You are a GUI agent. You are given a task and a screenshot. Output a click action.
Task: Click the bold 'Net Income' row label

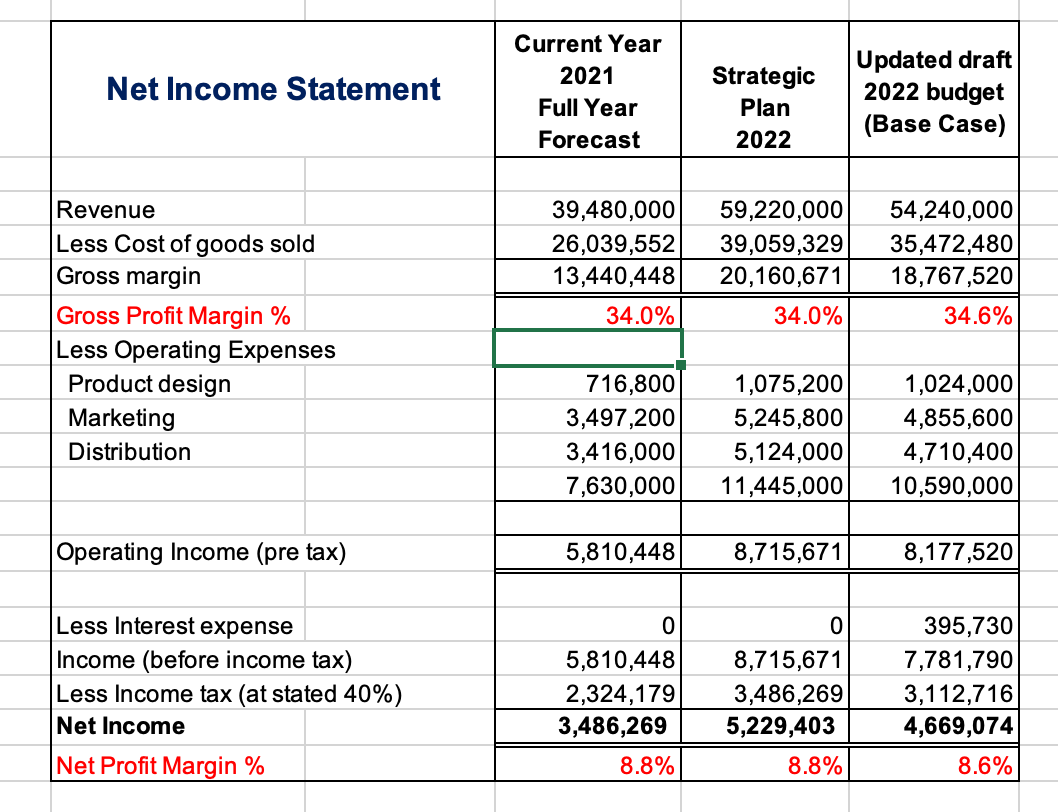coord(121,726)
